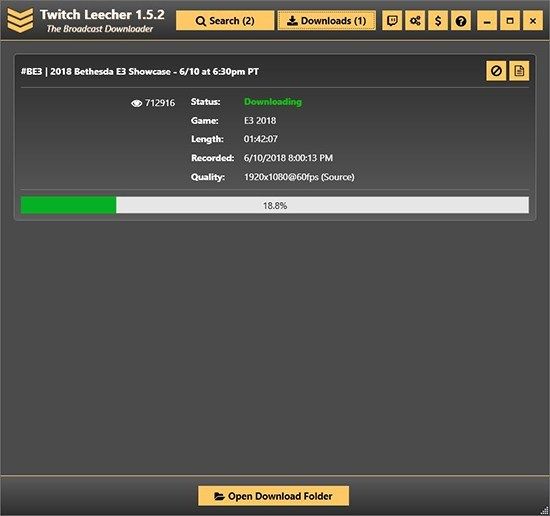
Task: Open help with the question mark icon
Action: [461, 21]
